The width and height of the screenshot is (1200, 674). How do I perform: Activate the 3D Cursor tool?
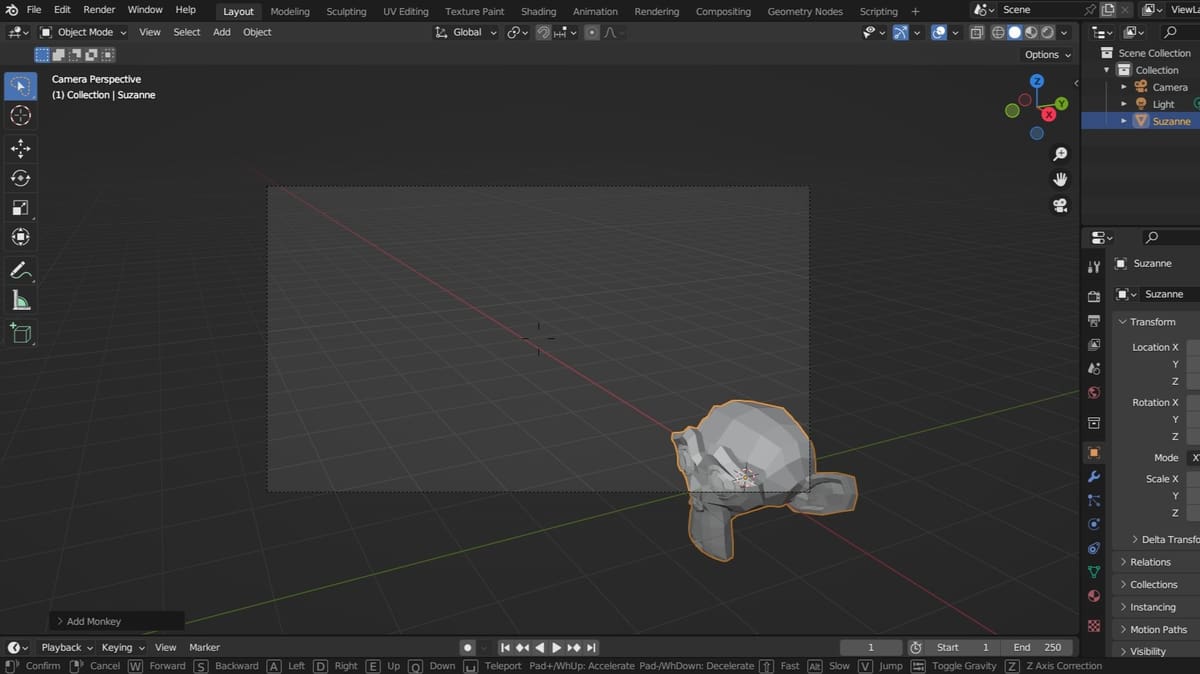20,116
